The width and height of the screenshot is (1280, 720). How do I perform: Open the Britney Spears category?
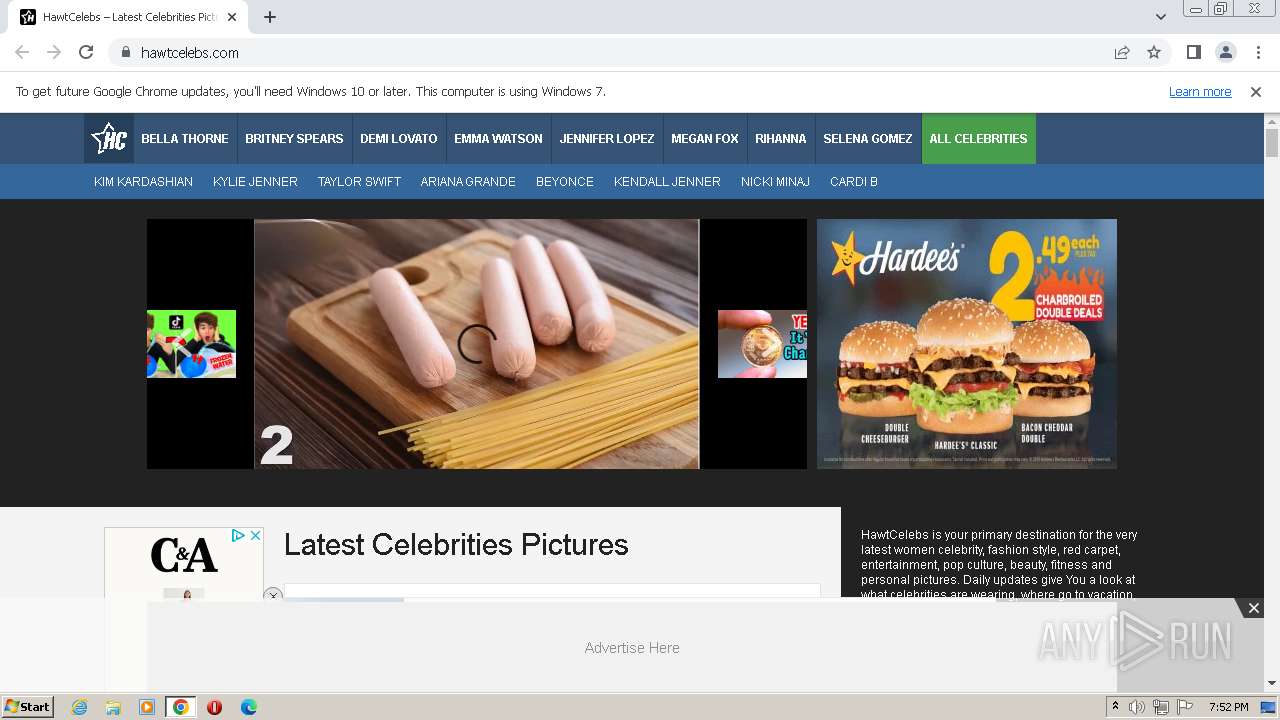pyautogui.click(x=294, y=139)
